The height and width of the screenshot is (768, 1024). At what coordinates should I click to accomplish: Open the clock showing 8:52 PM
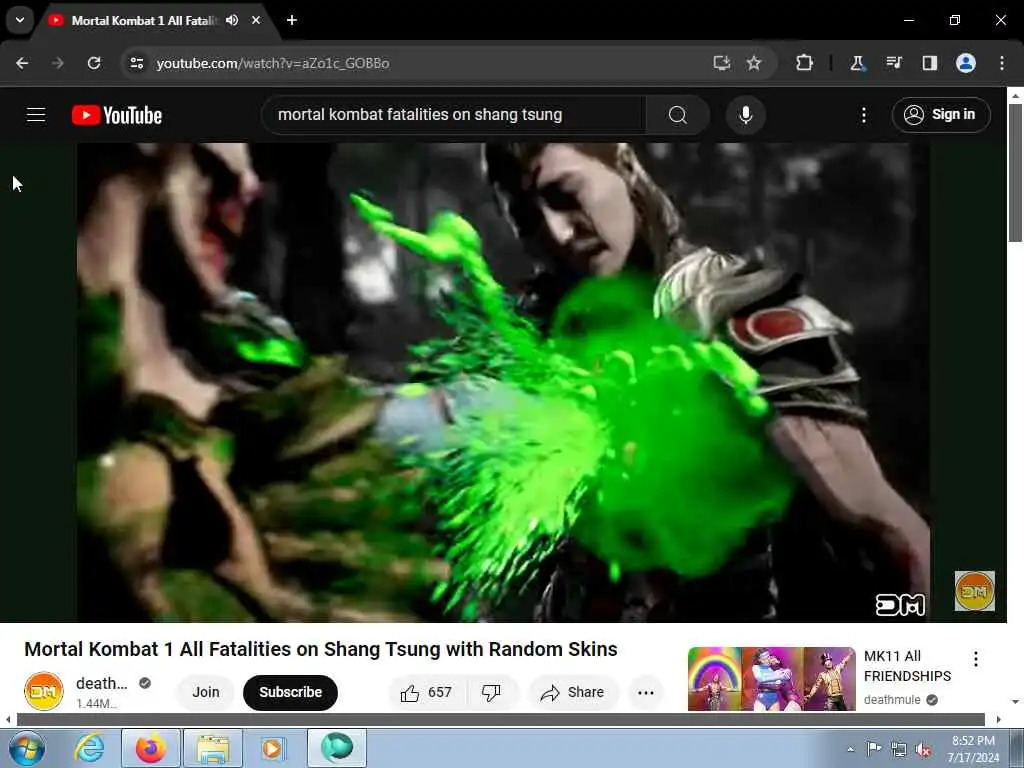[x=973, y=749]
